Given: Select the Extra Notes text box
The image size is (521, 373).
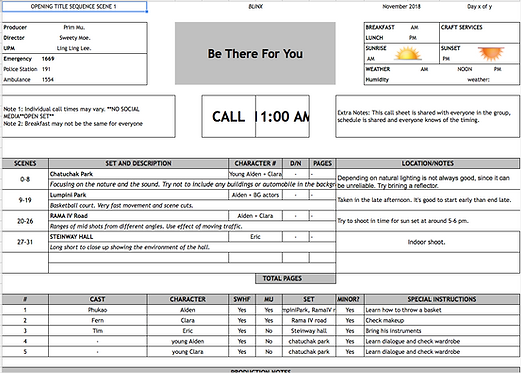Looking at the screenshot, I should coord(427,116).
